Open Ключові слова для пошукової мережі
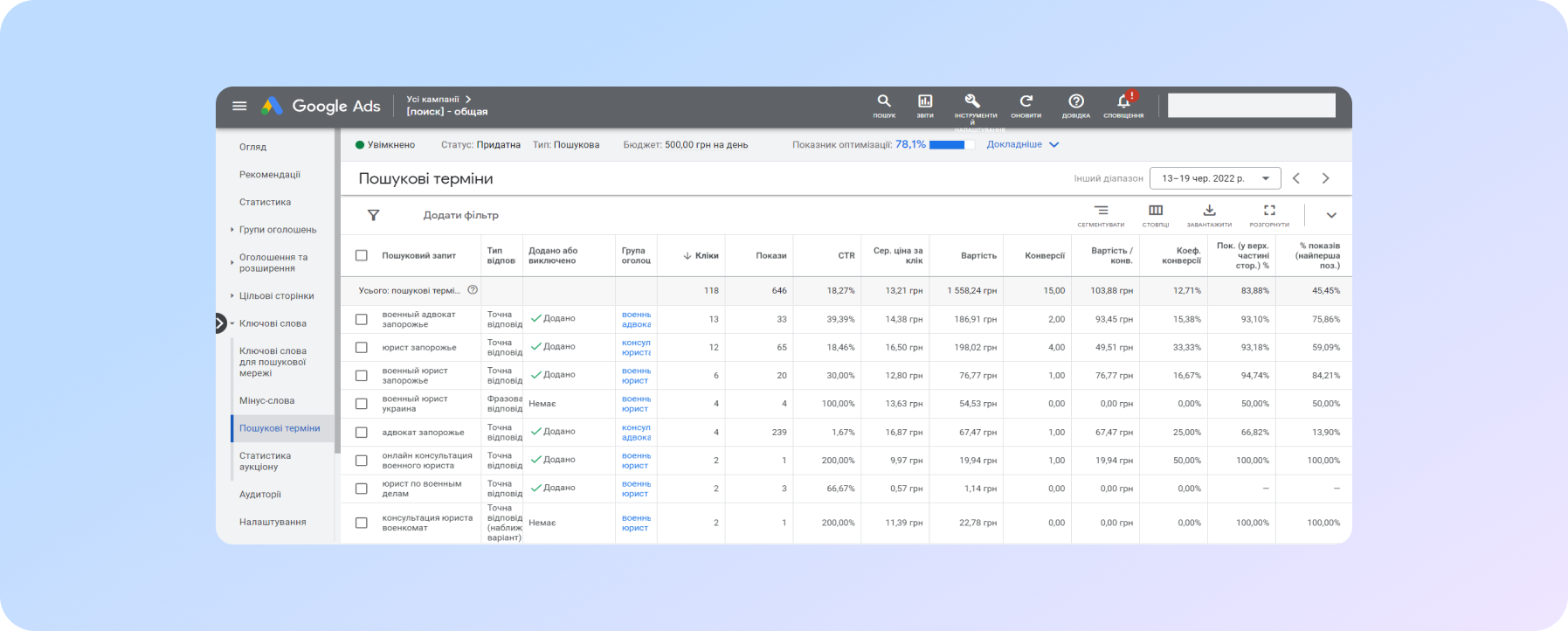1568x631 pixels. click(273, 362)
